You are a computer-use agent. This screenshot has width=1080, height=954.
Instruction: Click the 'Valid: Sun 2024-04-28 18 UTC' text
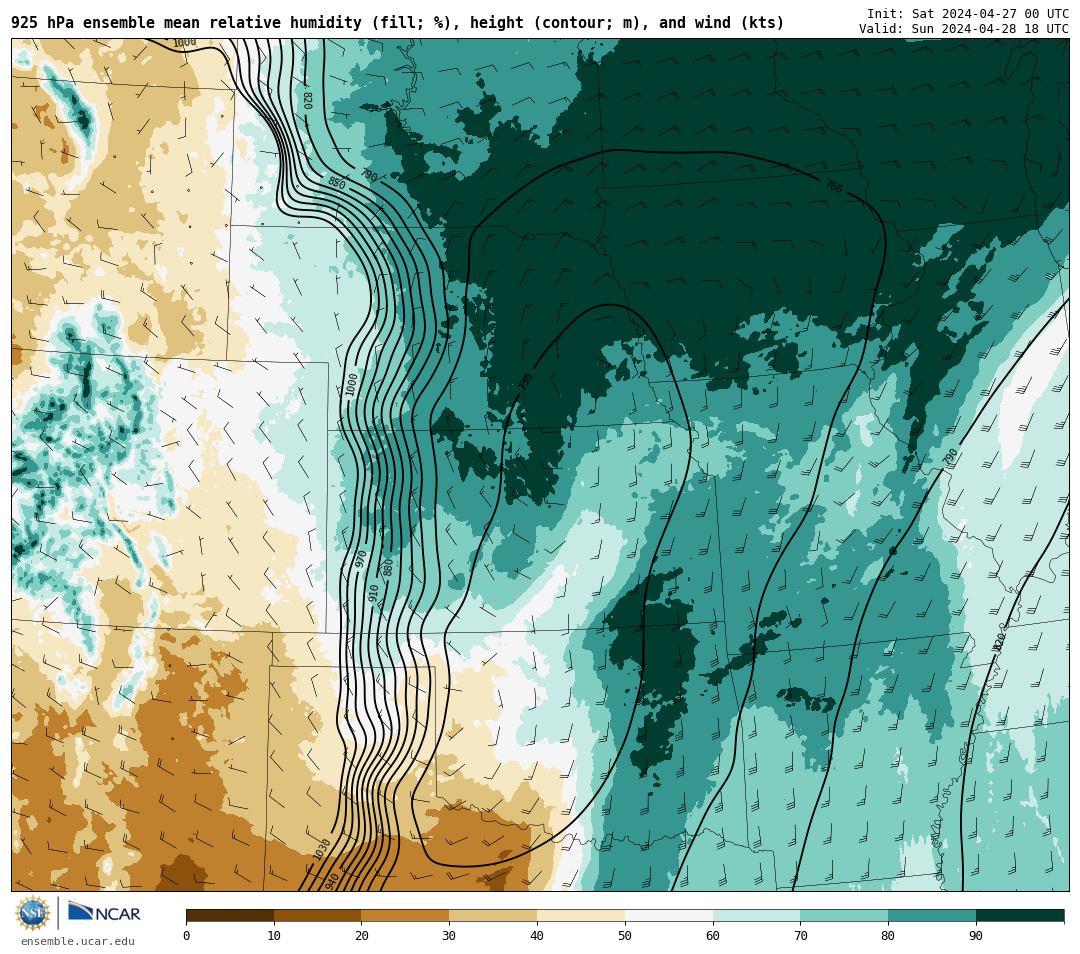(x=964, y=29)
